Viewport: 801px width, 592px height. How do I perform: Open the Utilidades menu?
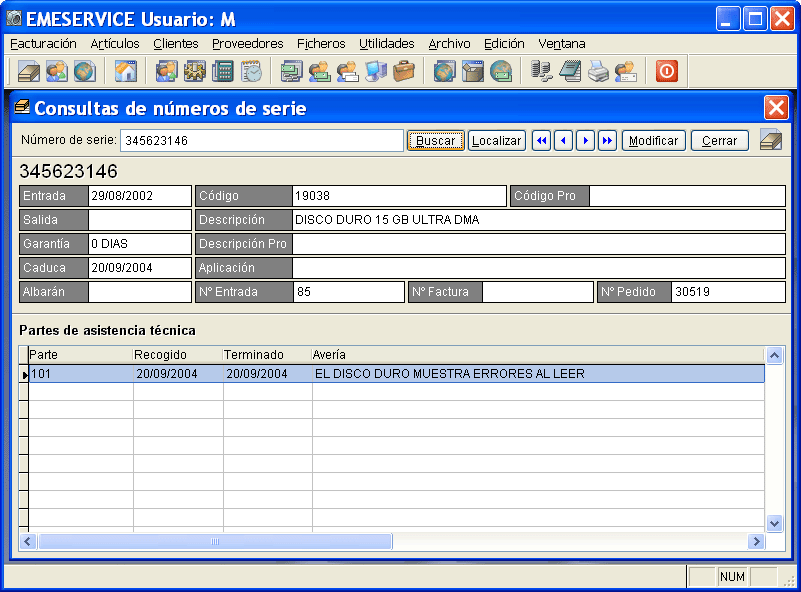click(387, 44)
